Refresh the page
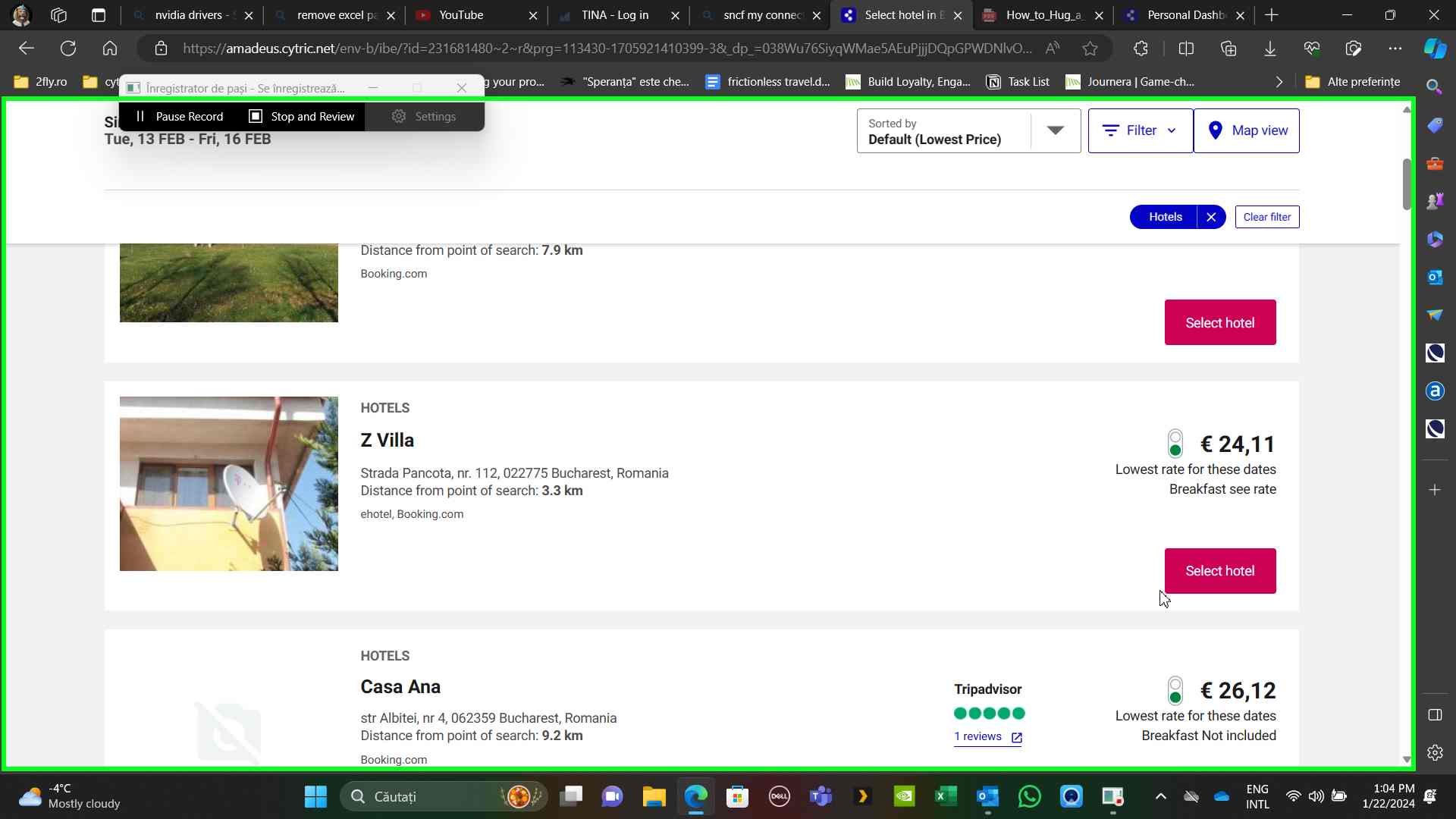 tap(68, 49)
